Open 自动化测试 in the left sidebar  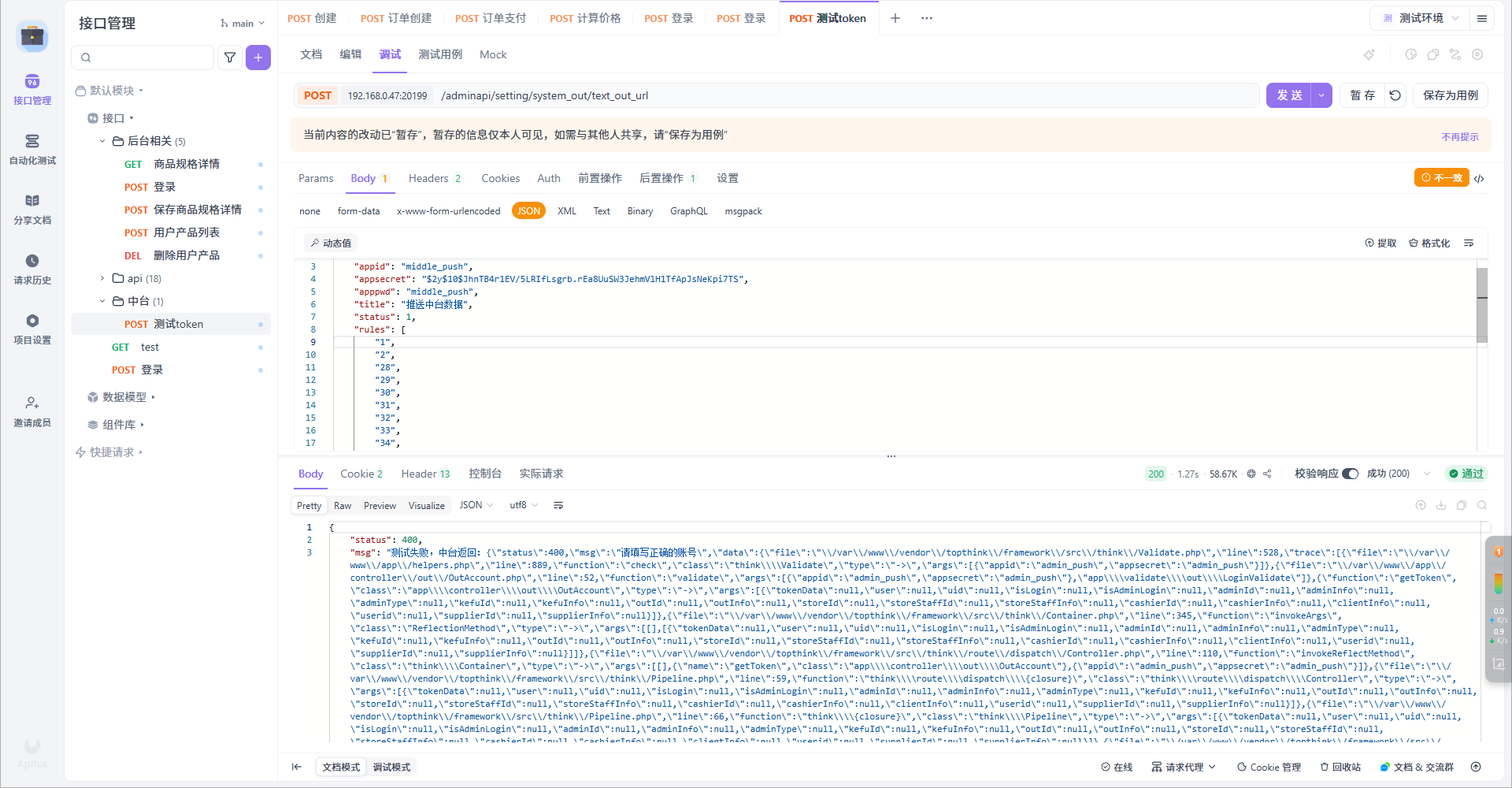coord(32,149)
